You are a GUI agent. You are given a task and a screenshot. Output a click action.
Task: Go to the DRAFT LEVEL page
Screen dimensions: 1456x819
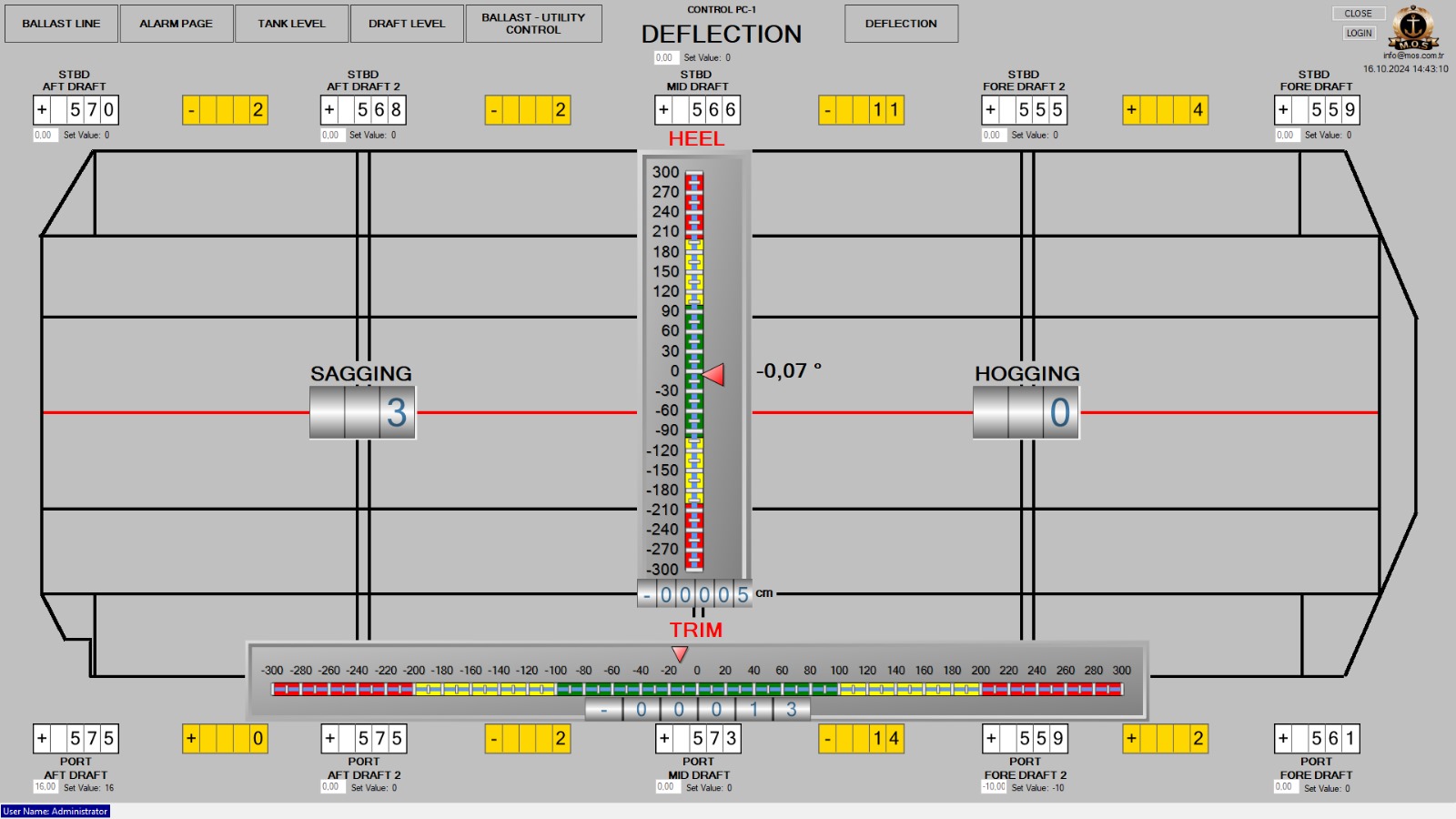(407, 24)
